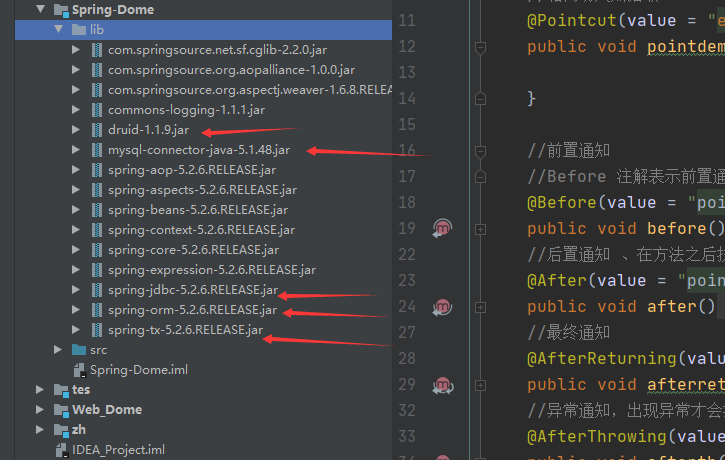Click the advice gutter icon on line 29
Screen dimensions: 725x460
pos(442,385)
